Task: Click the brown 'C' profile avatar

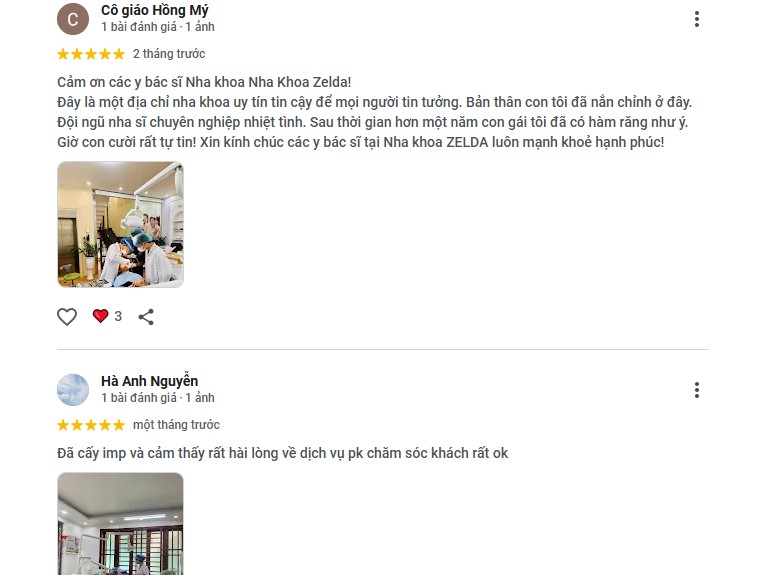Action: pyautogui.click(x=73, y=19)
